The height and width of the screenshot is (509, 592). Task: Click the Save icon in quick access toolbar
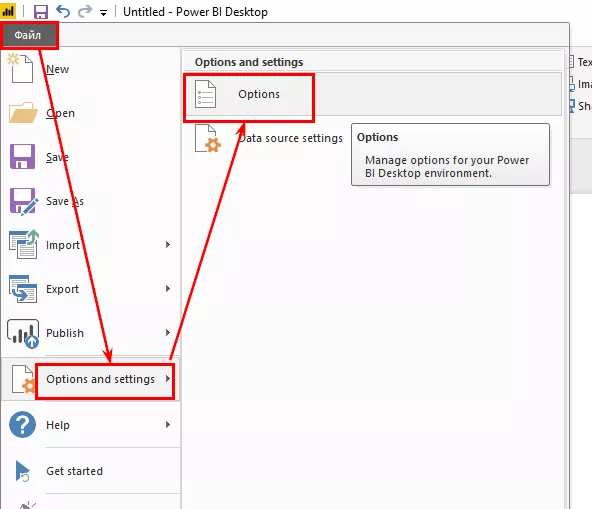tap(41, 12)
